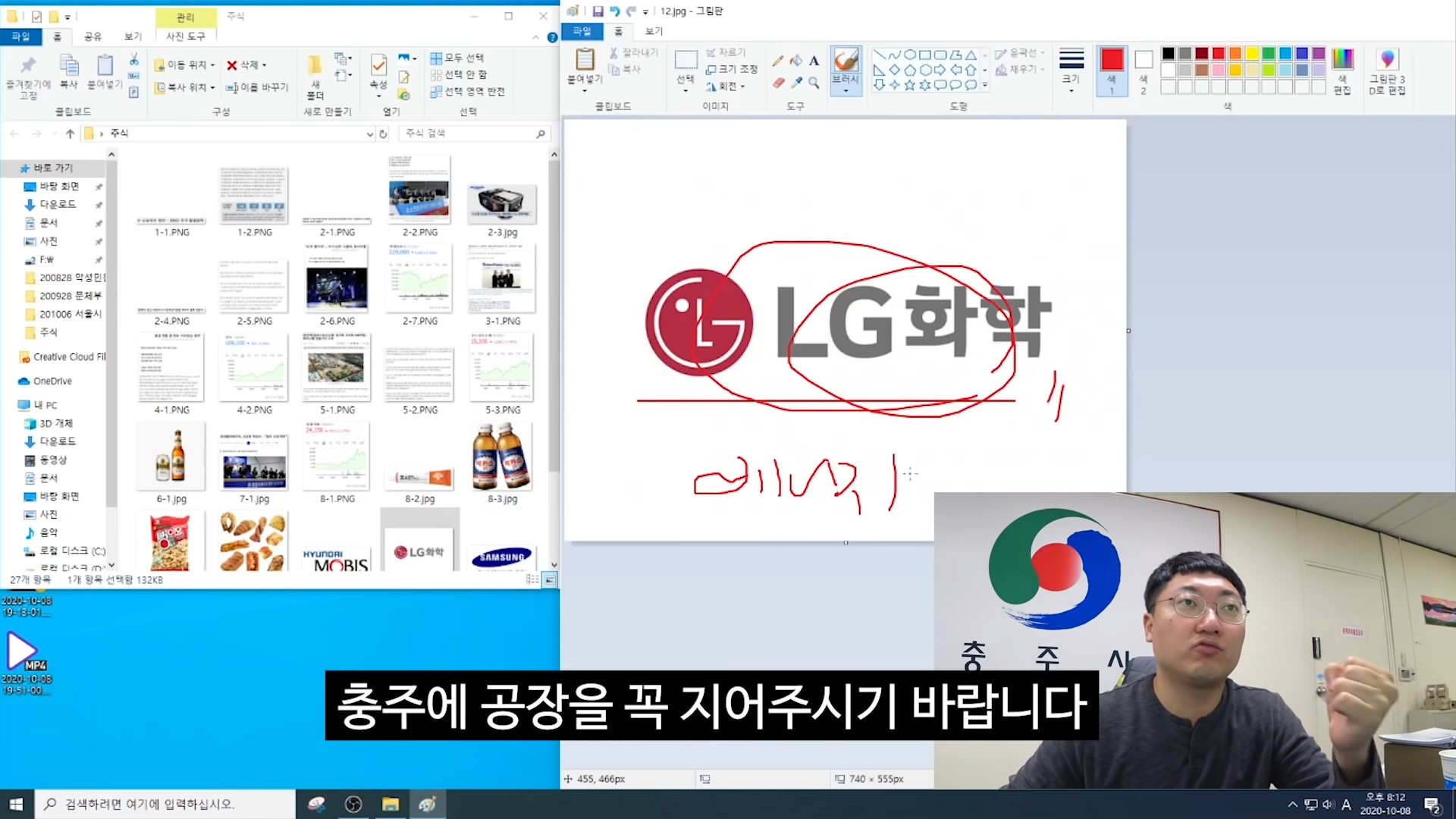Pick the five-point star shape in Paint
The height and width of the screenshot is (819, 1456).
click(x=909, y=85)
